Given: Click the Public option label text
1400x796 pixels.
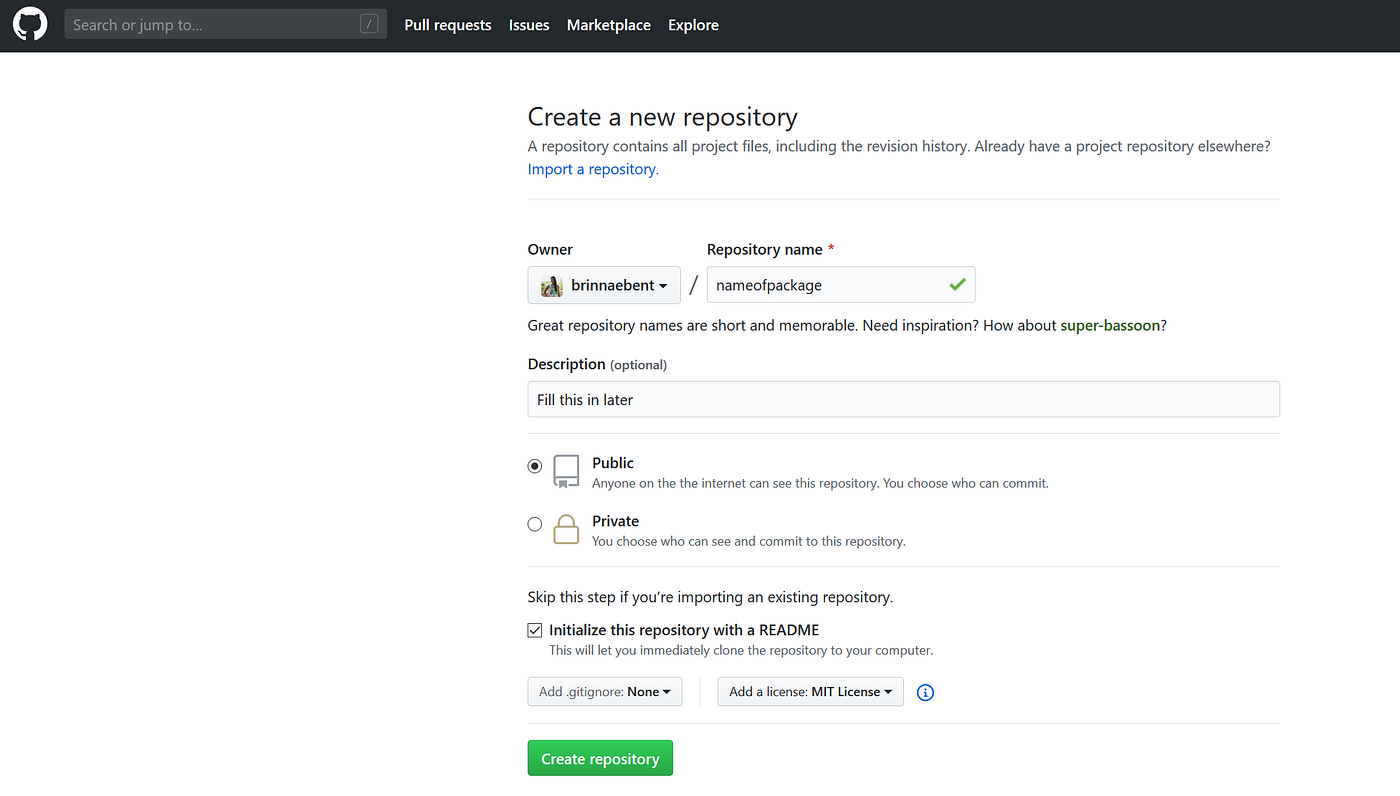Looking at the screenshot, I should click(x=613, y=463).
